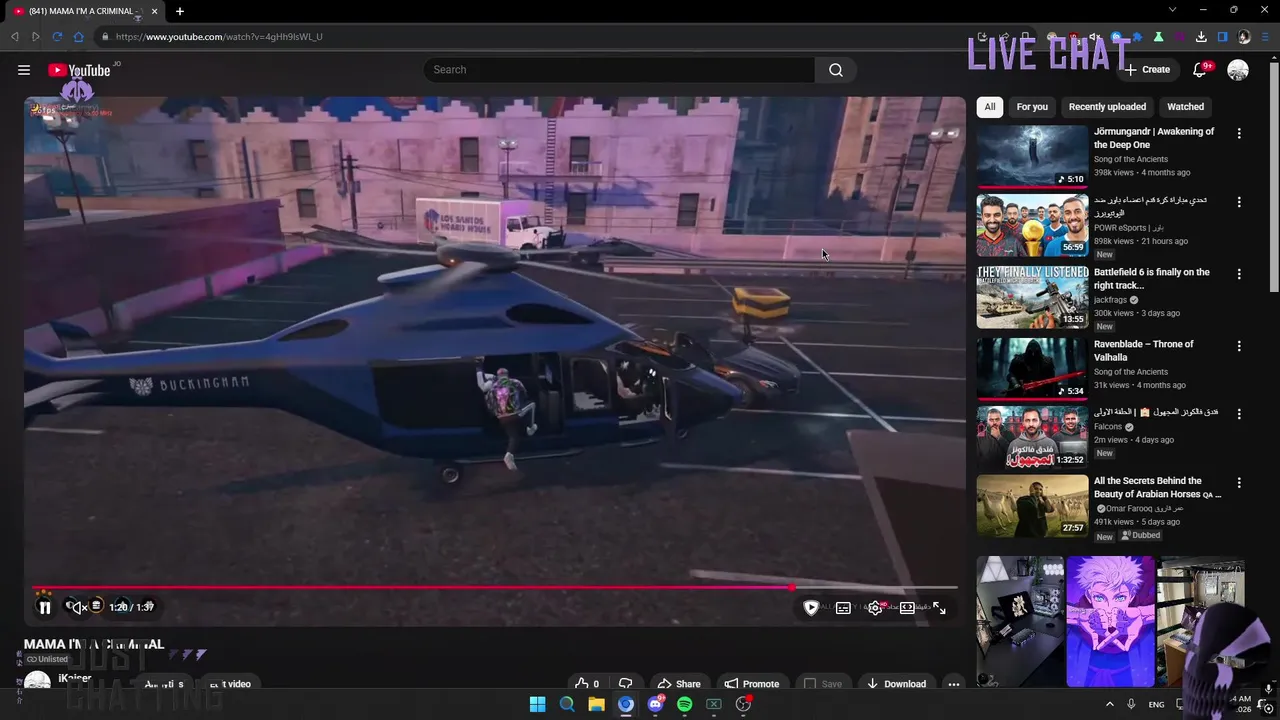Click the jackfrags channel name
The image size is (1280, 720).
tap(1110, 300)
